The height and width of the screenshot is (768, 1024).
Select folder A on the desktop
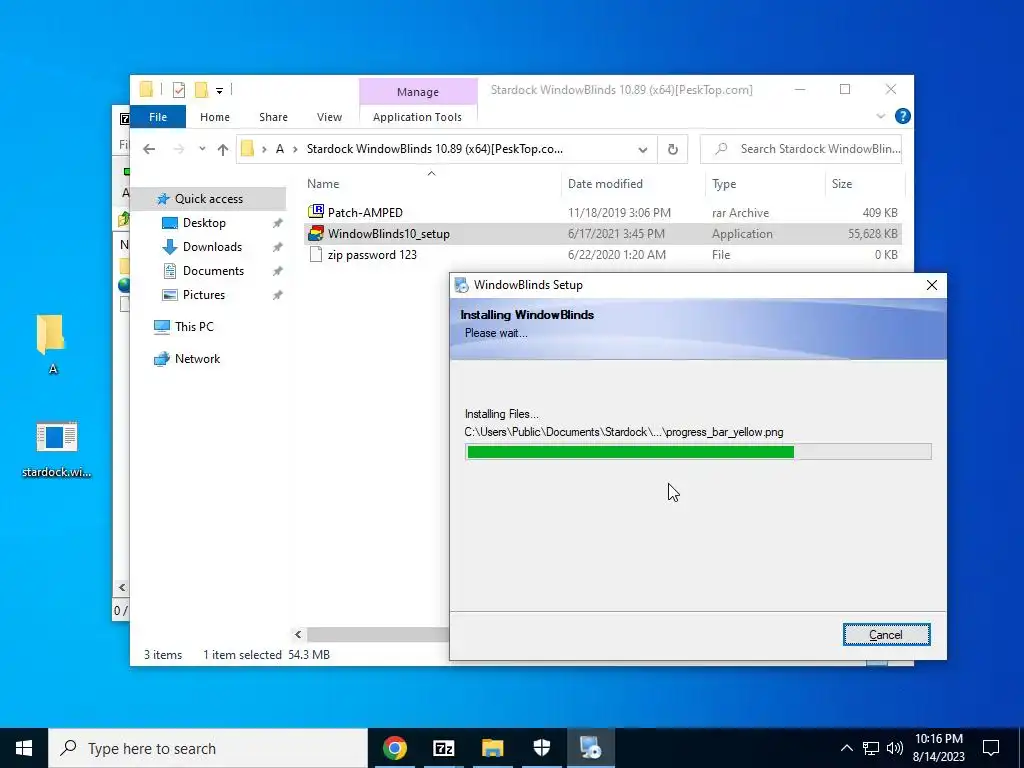point(52,344)
